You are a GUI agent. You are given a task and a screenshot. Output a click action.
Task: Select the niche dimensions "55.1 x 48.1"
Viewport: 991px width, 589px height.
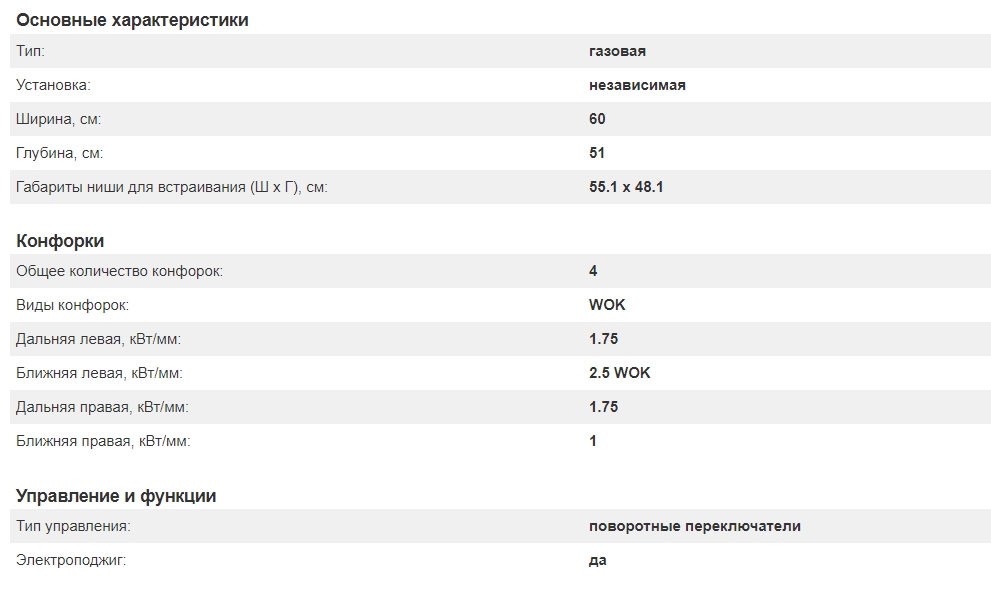coord(626,187)
